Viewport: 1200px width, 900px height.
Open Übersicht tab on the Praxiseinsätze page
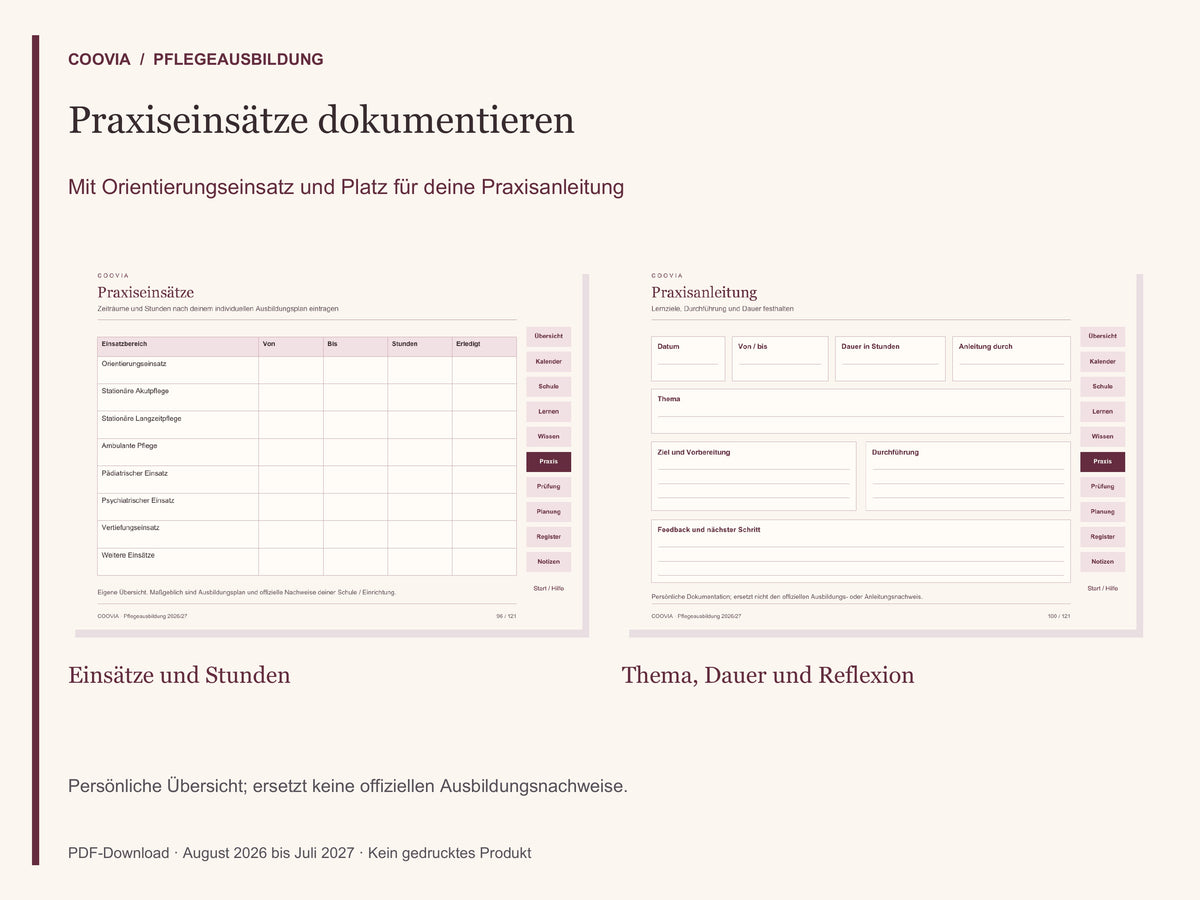click(548, 336)
